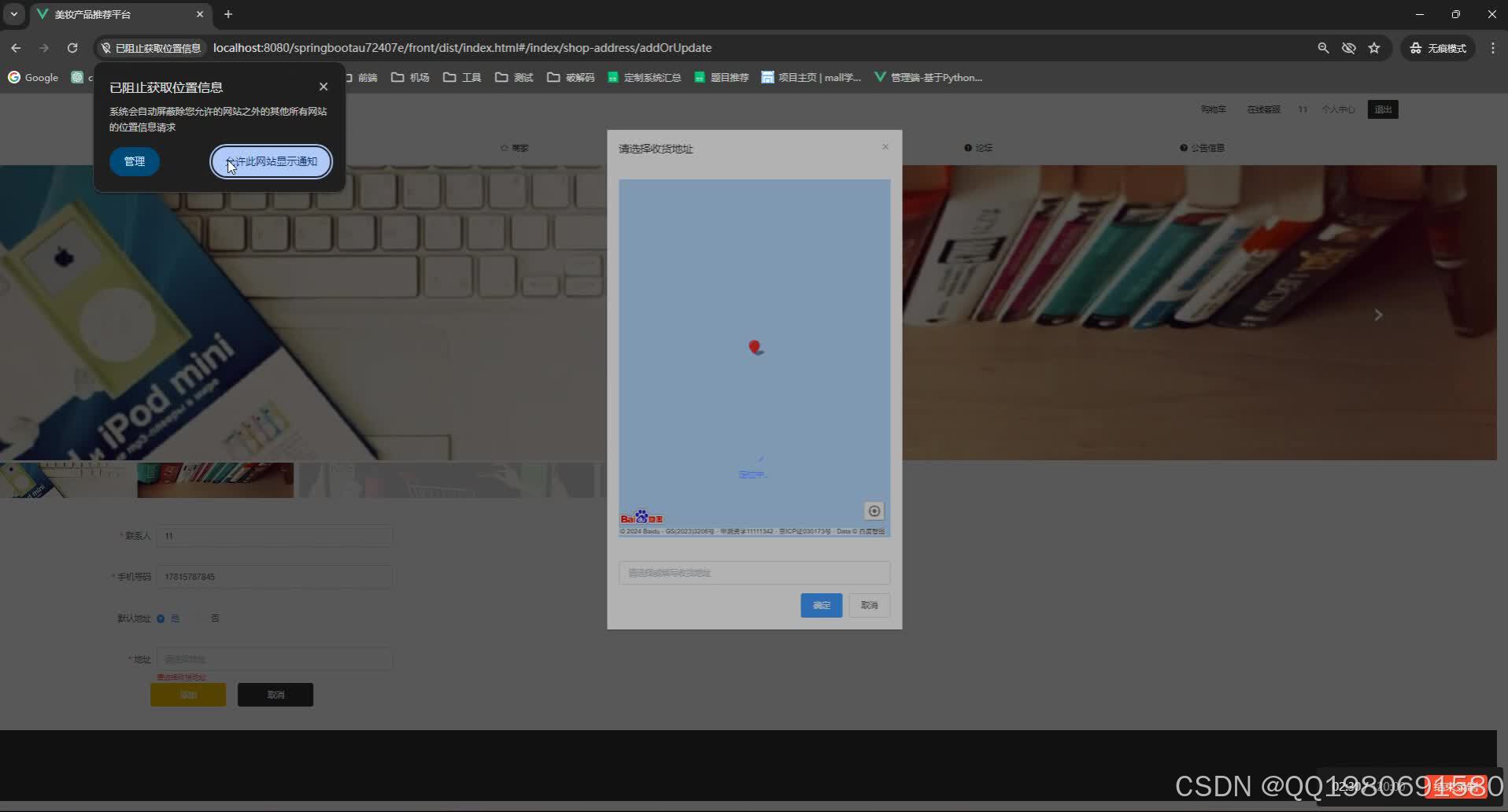The image size is (1508, 812).
Task: Open the tab search dropdown arrow
Action: point(13,14)
